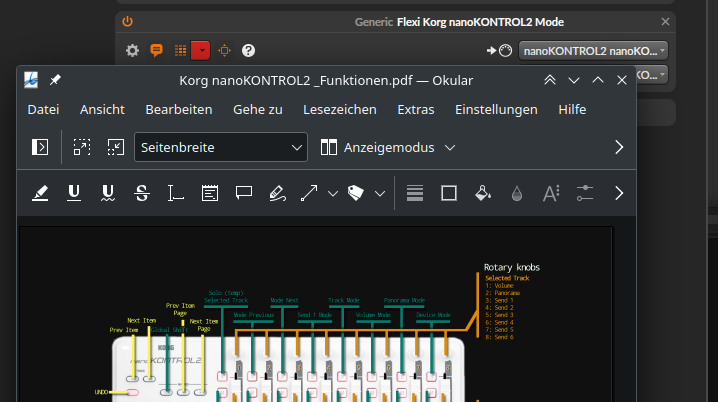
Task: Open the Lesezeichen menu
Action: [340, 109]
